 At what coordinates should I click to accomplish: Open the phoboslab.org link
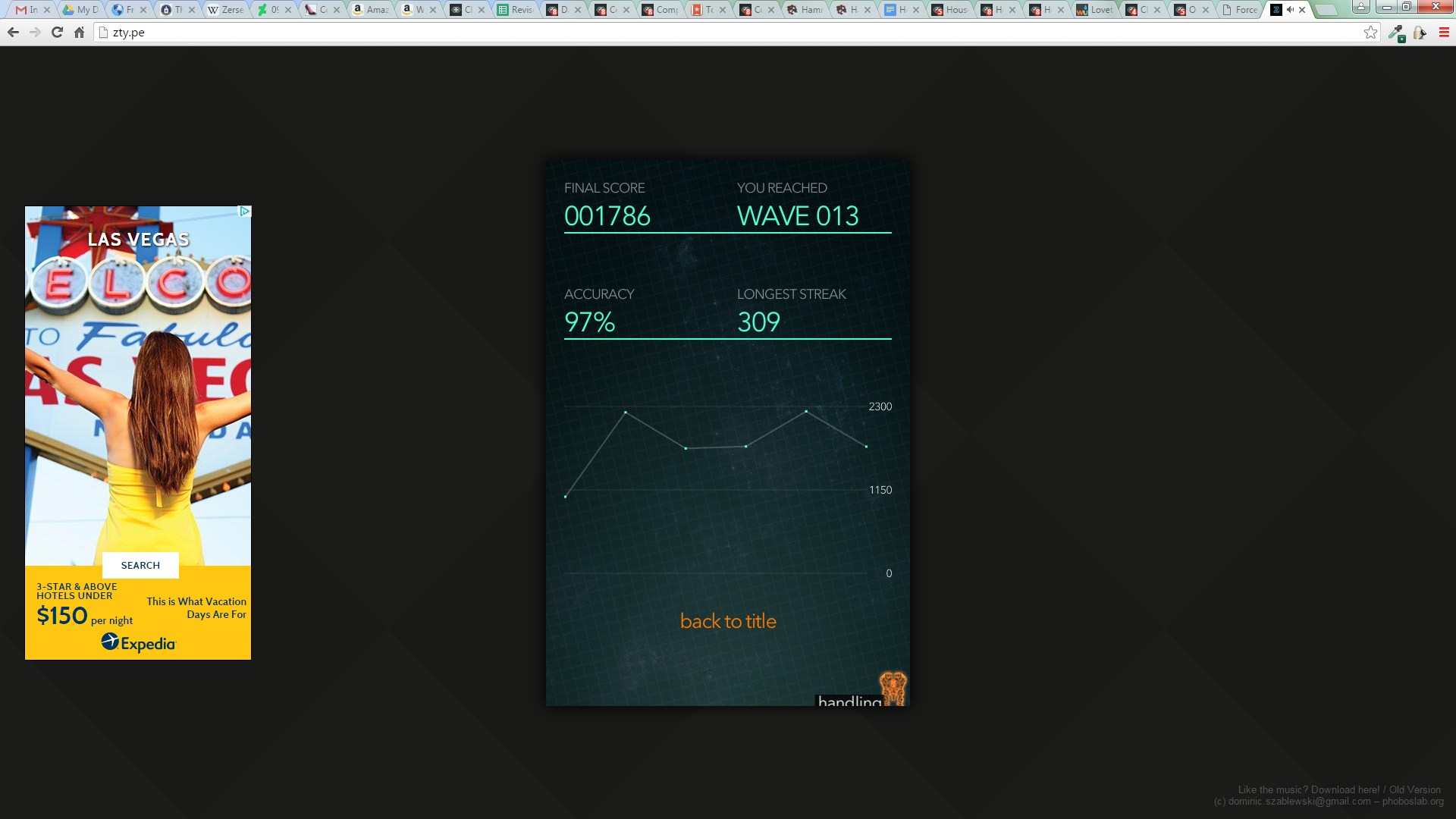pos(1413,802)
